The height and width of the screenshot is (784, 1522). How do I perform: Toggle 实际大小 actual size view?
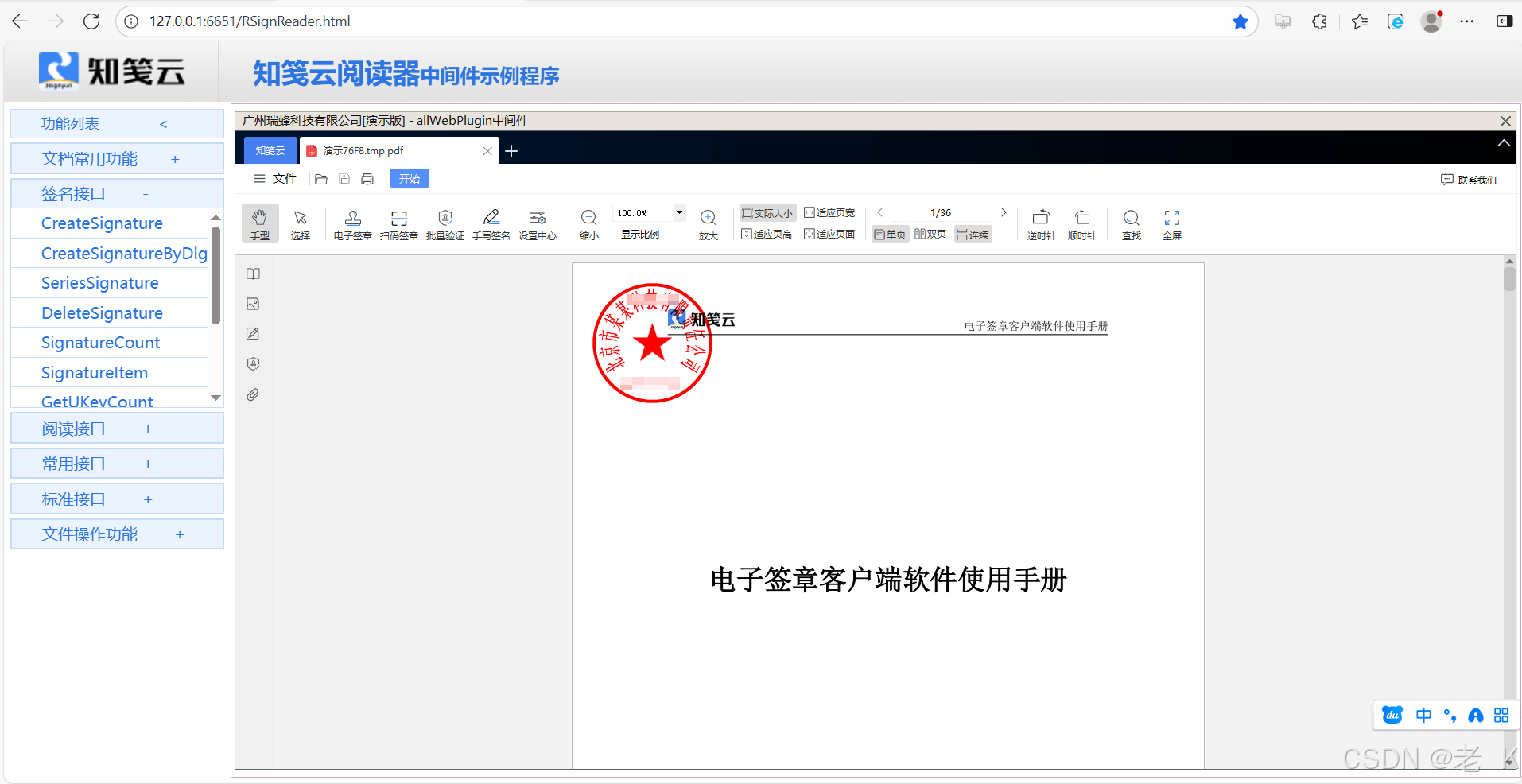(767, 213)
